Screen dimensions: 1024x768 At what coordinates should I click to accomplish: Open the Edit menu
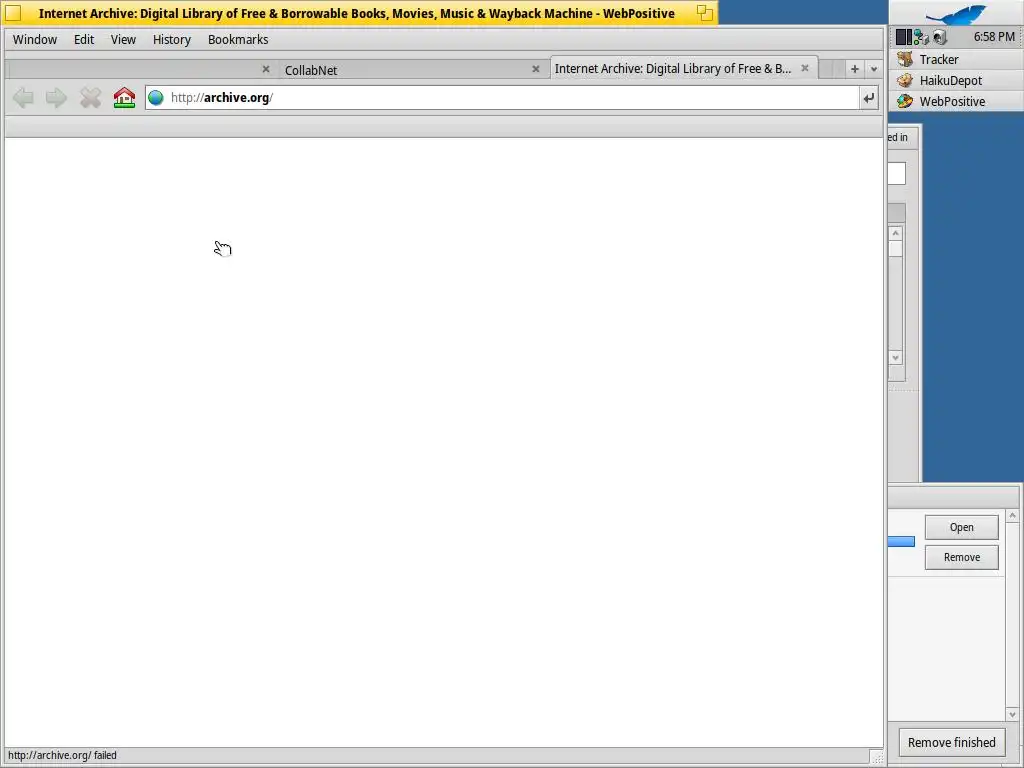[84, 39]
